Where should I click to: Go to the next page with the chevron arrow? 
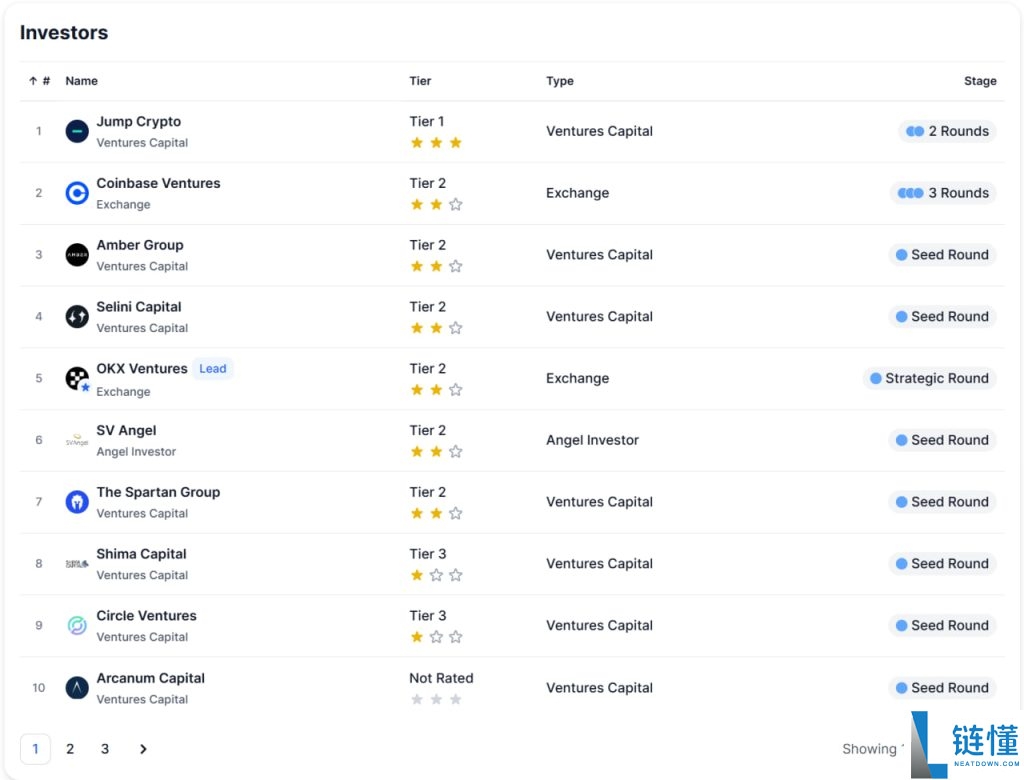click(143, 749)
